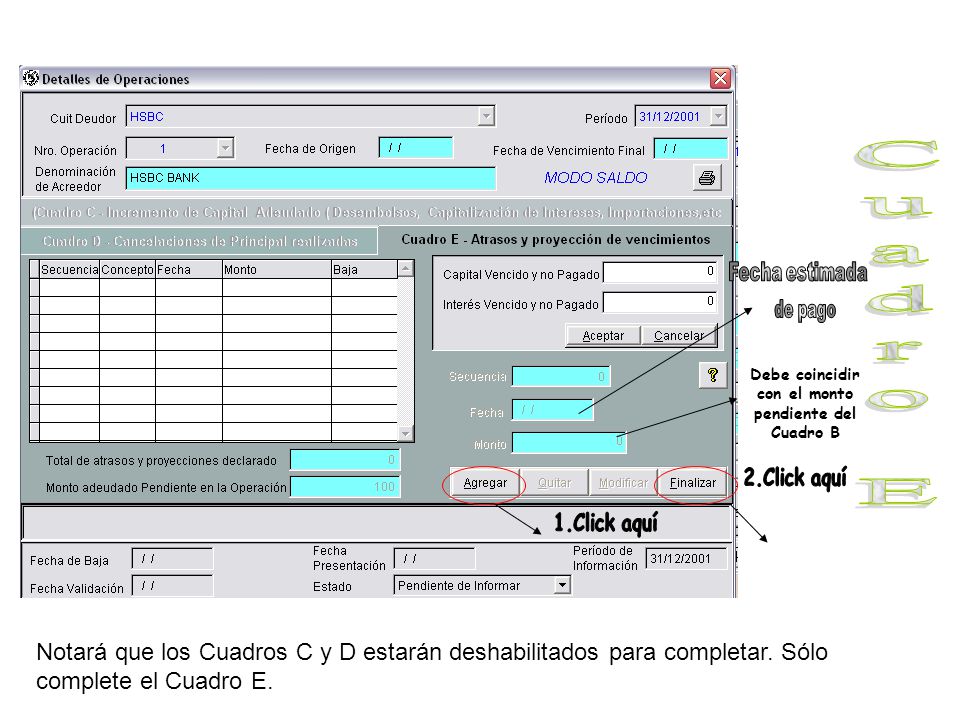Click the Fecha de Vencimiento Final field
The image size is (960, 720).
pos(691,149)
